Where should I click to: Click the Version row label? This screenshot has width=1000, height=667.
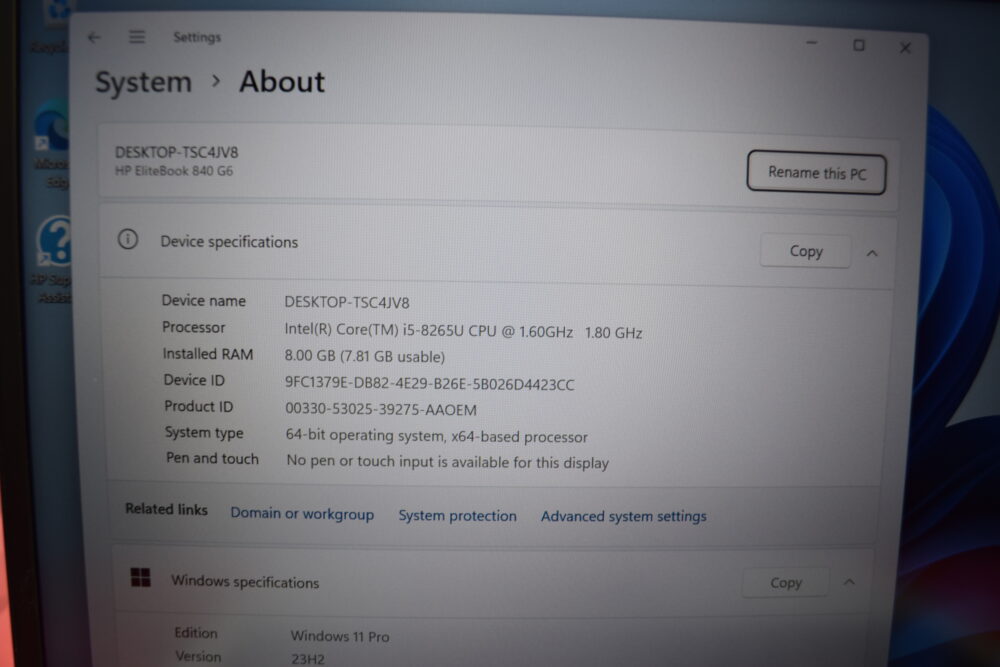(x=198, y=656)
